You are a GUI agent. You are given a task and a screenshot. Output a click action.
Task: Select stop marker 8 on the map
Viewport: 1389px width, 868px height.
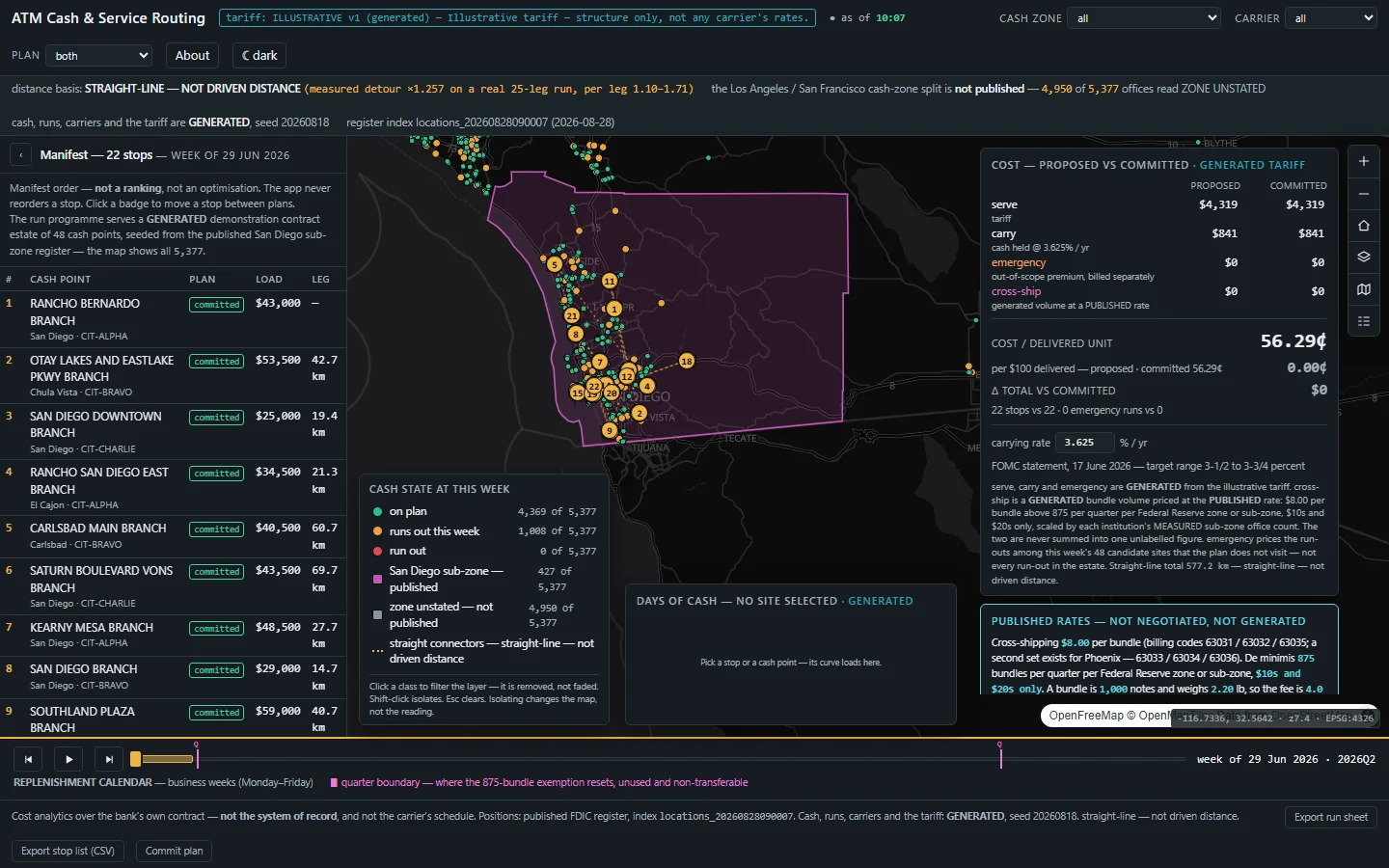pyautogui.click(x=576, y=334)
